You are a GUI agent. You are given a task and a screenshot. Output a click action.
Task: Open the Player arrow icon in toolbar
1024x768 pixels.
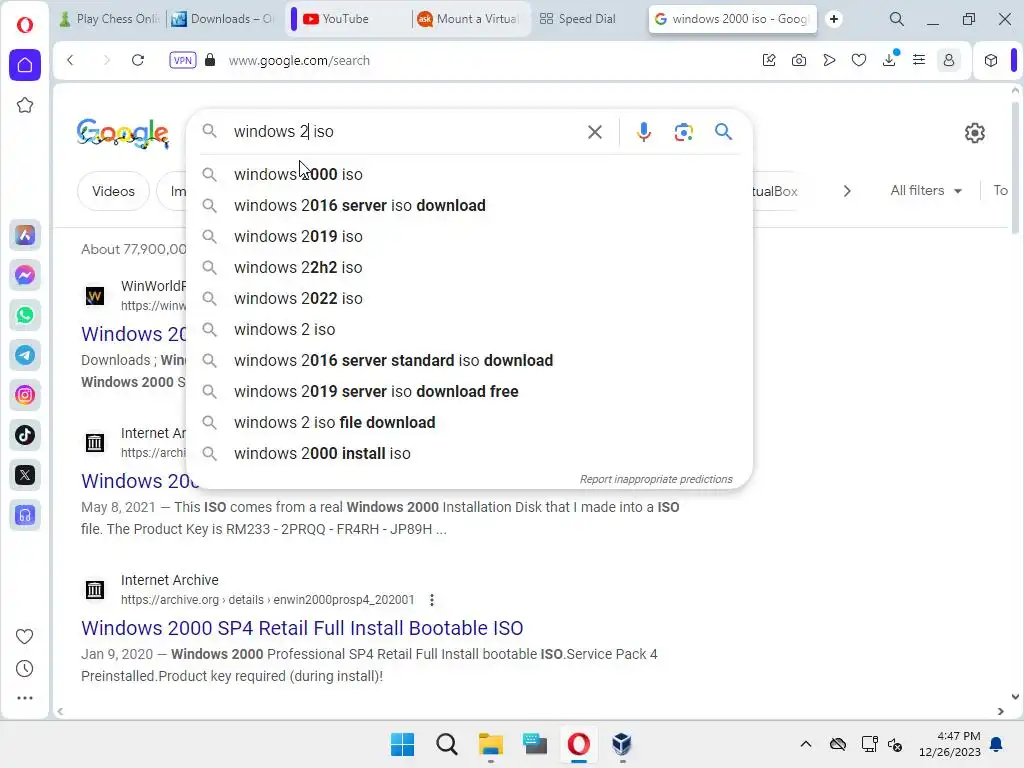coord(829,60)
